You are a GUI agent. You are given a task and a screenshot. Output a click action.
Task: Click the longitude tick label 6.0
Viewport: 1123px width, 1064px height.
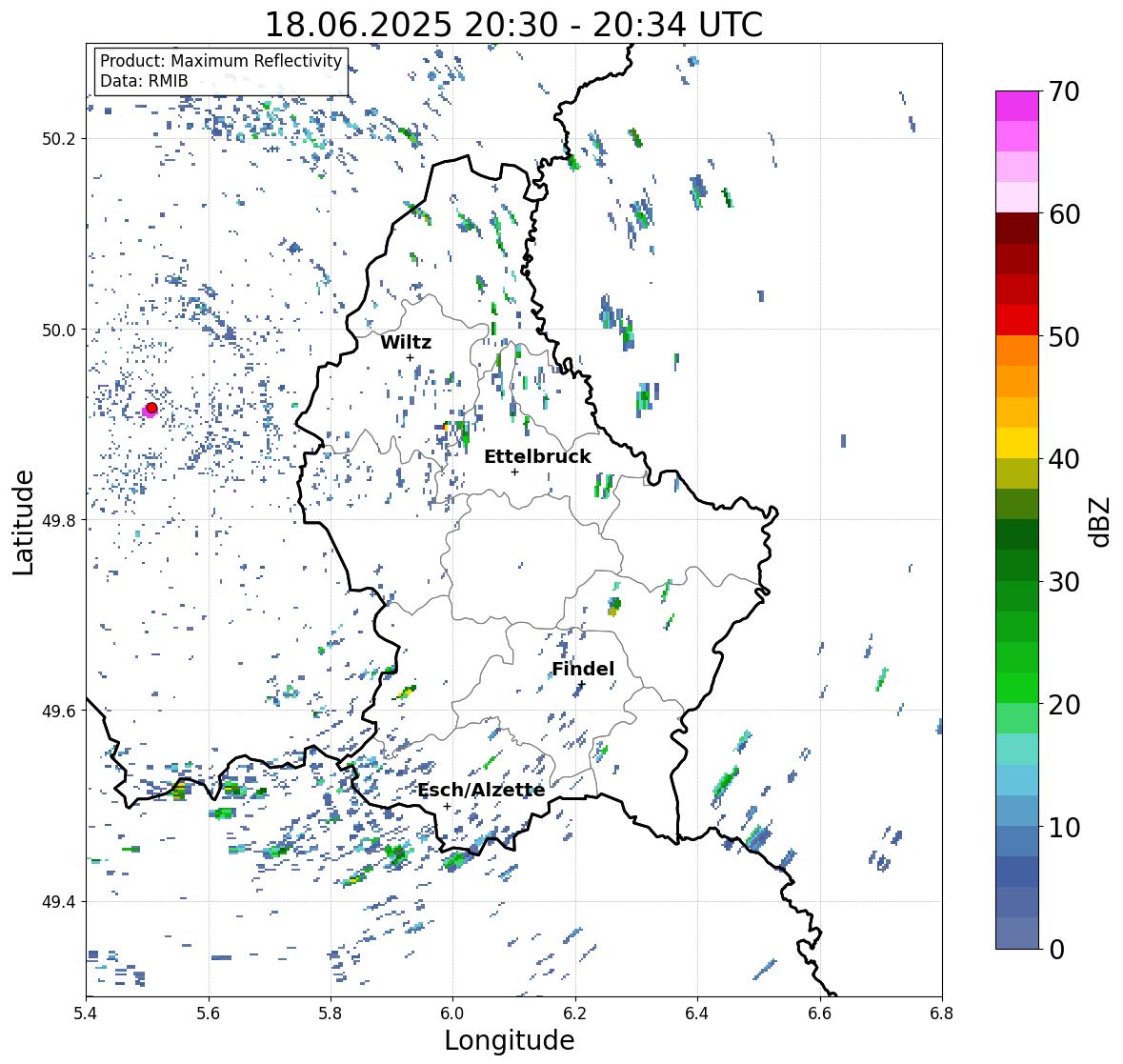click(x=452, y=1014)
